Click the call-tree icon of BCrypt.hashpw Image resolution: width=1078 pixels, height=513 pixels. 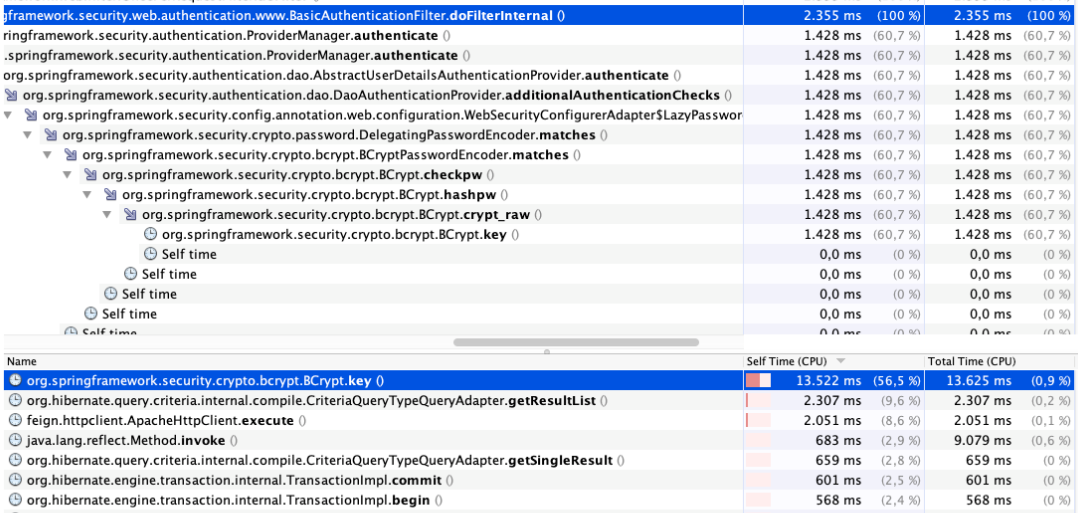(x=111, y=195)
